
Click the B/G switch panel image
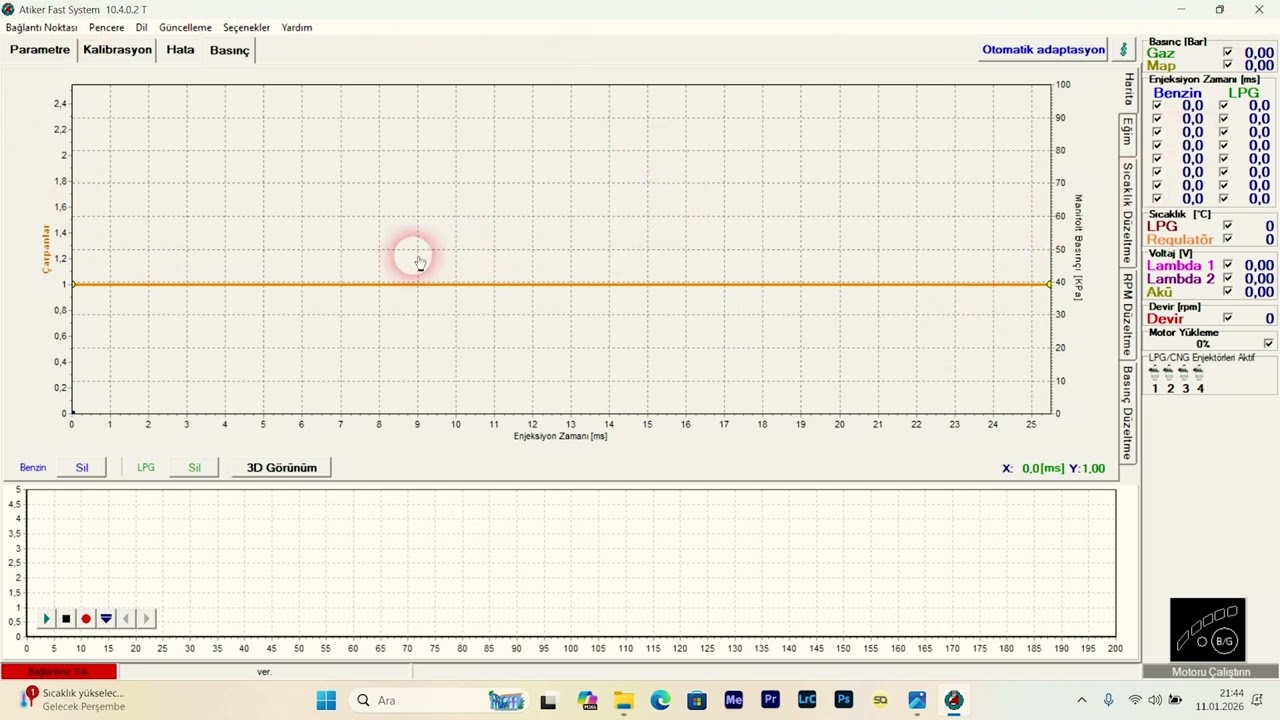click(1208, 630)
